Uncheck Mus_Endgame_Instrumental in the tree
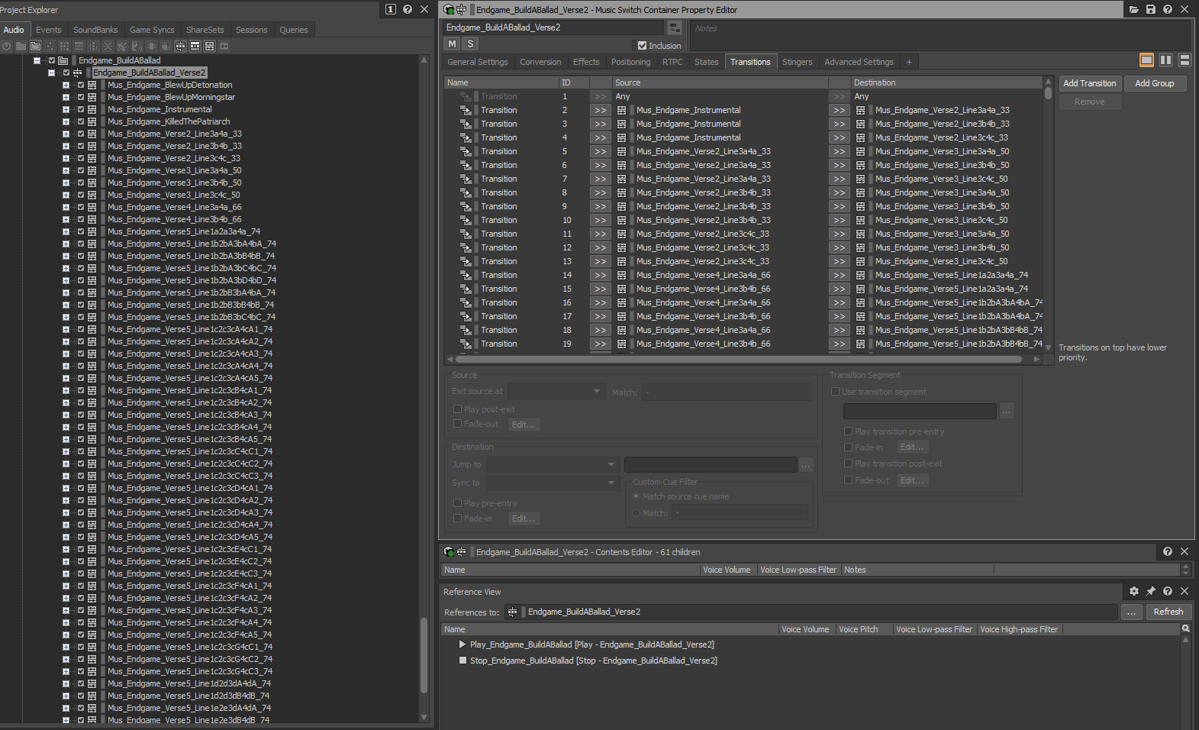The width and height of the screenshot is (1199, 730). pos(80,110)
